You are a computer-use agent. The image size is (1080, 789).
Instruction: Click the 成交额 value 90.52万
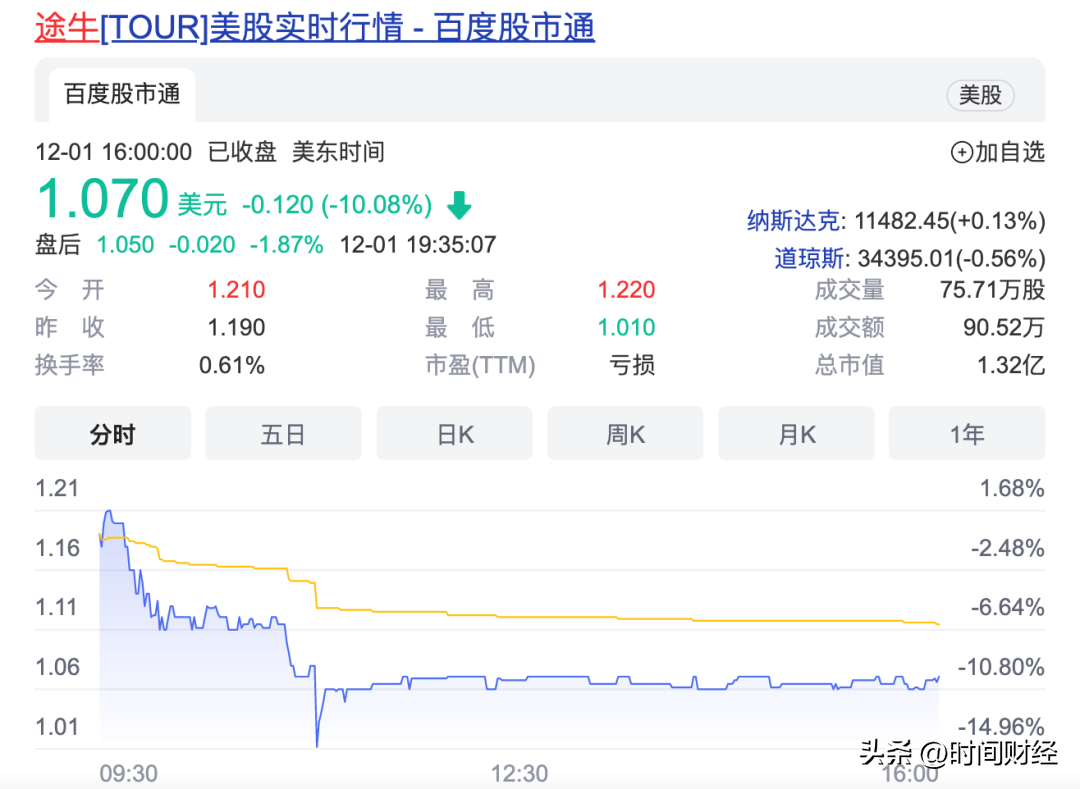point(1004,327)
